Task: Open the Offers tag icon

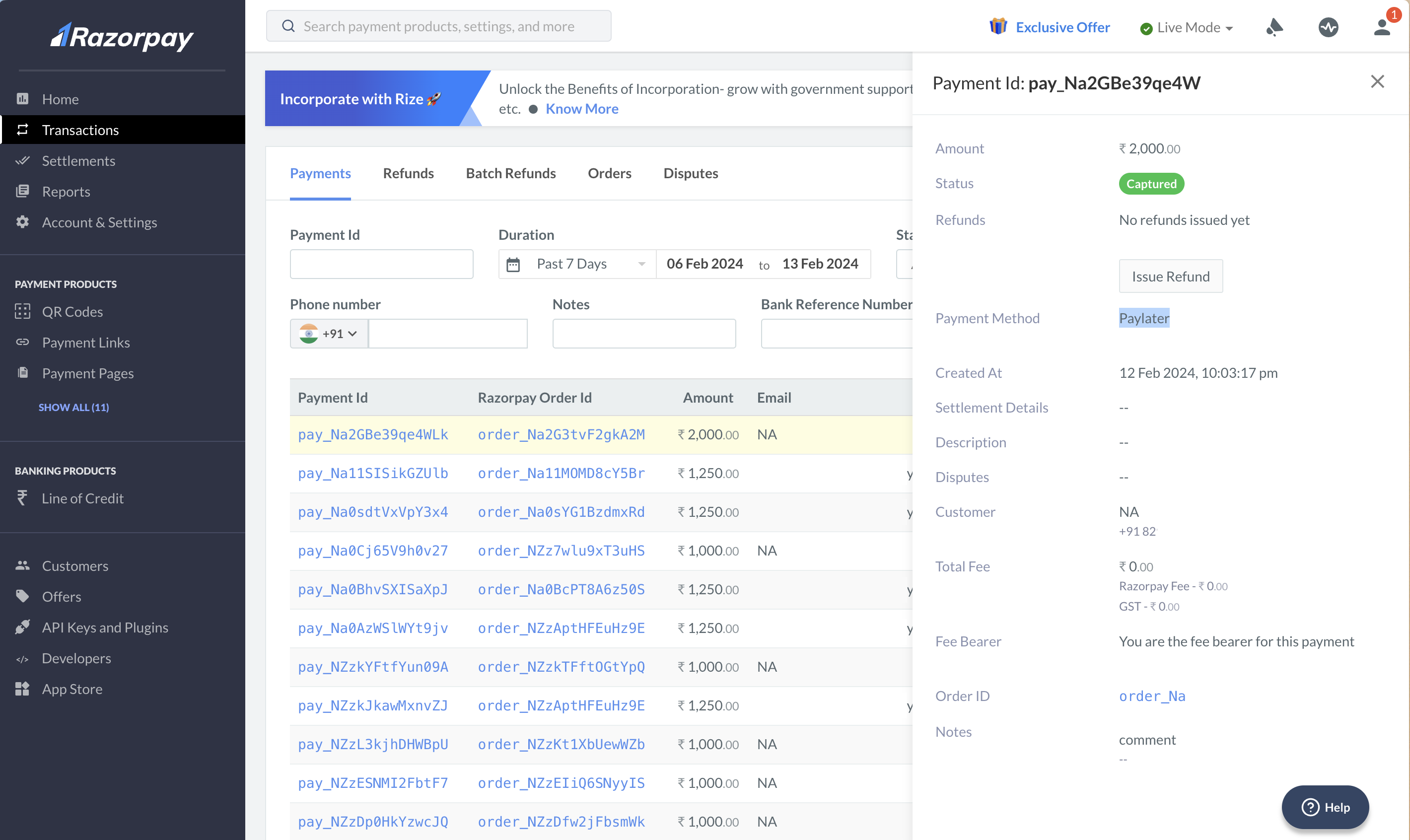Action: (23, 596)
